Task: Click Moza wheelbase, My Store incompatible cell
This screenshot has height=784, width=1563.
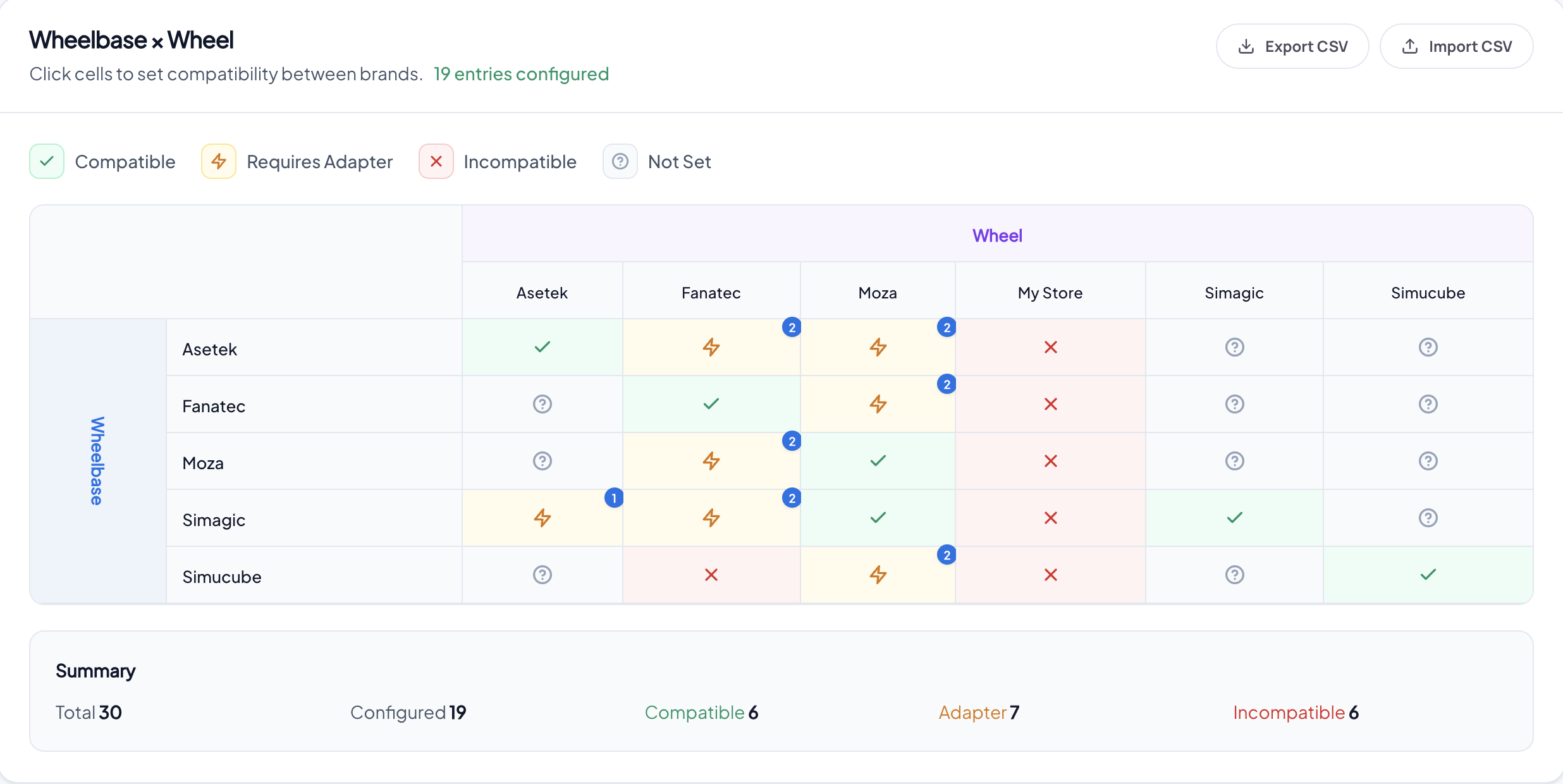Action: [x=1051, y=461]
